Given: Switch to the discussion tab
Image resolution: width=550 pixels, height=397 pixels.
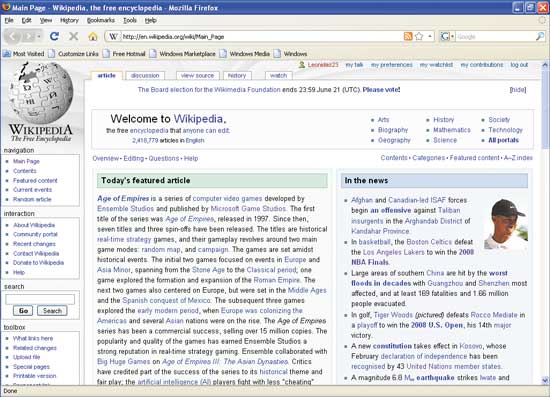Looking at the screenshot, I should (145, 75).
